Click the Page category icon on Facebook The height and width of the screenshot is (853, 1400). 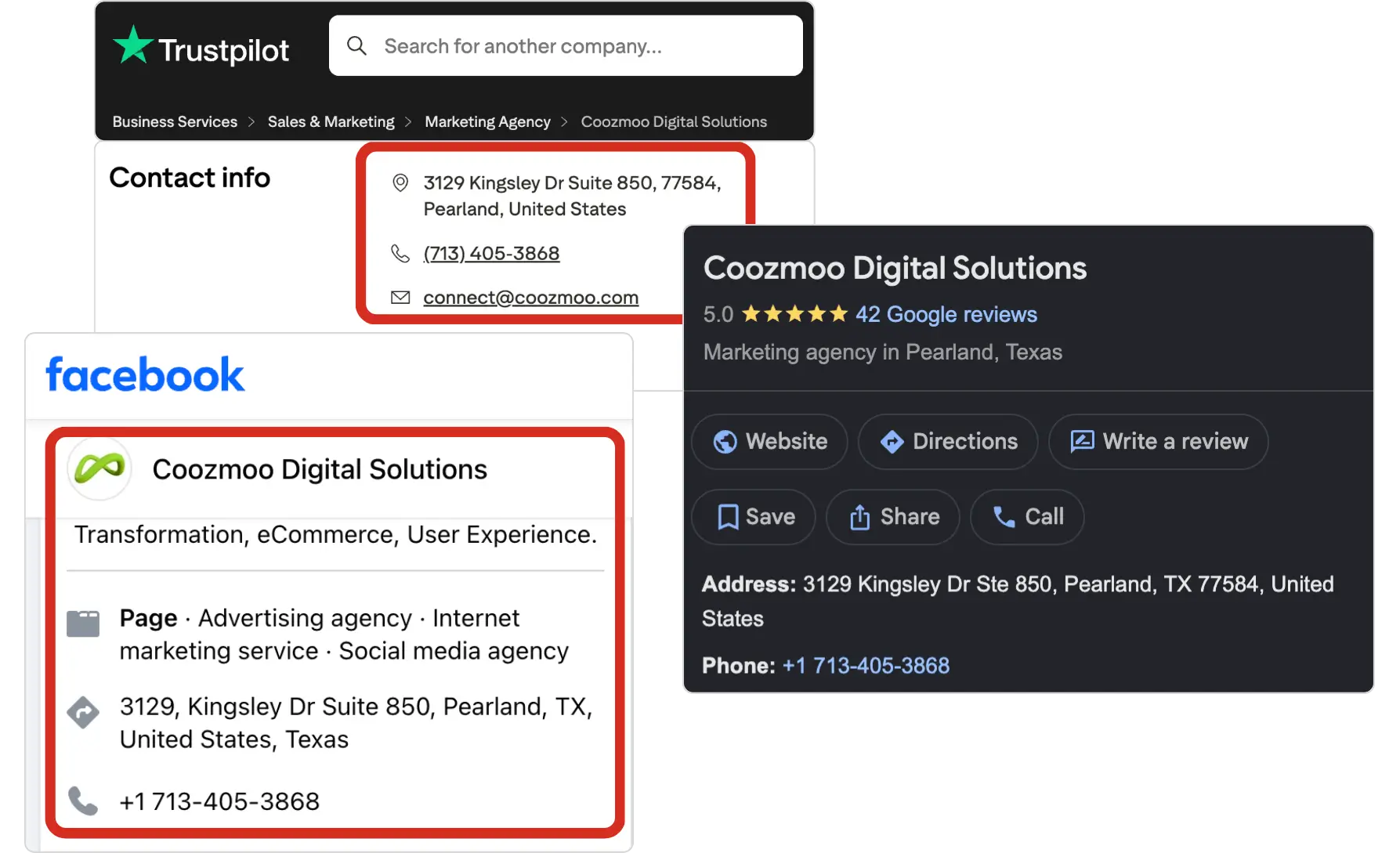click(83, 623)
